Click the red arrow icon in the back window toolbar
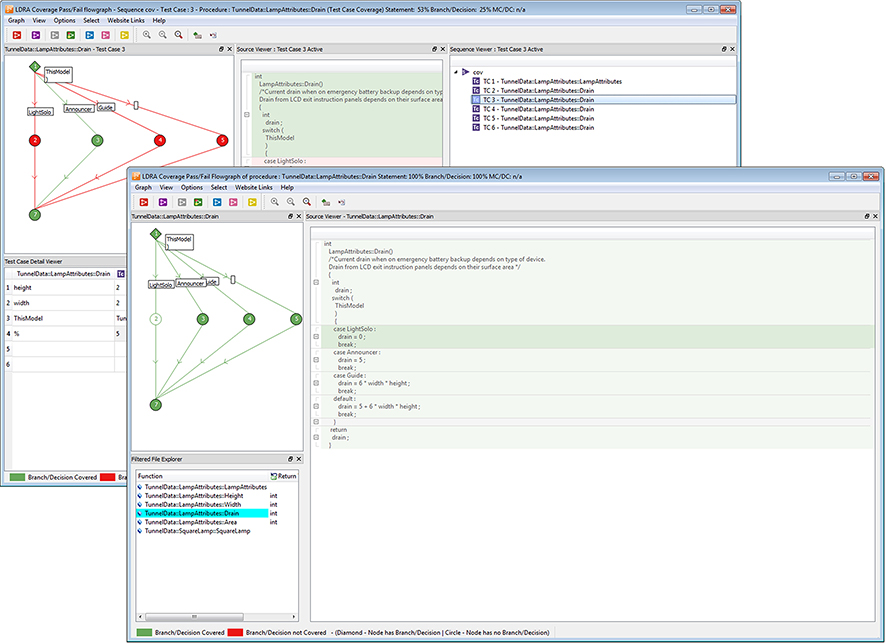Screen dimensions: 886x643 213,35
